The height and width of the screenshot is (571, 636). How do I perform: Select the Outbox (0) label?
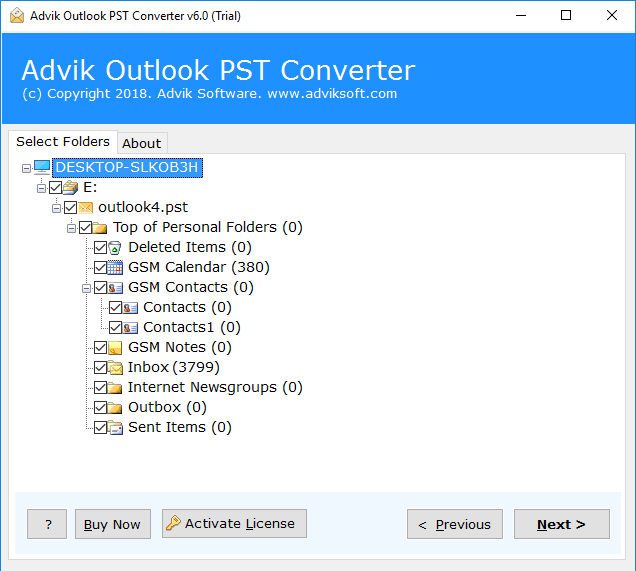tap(167, 407)
